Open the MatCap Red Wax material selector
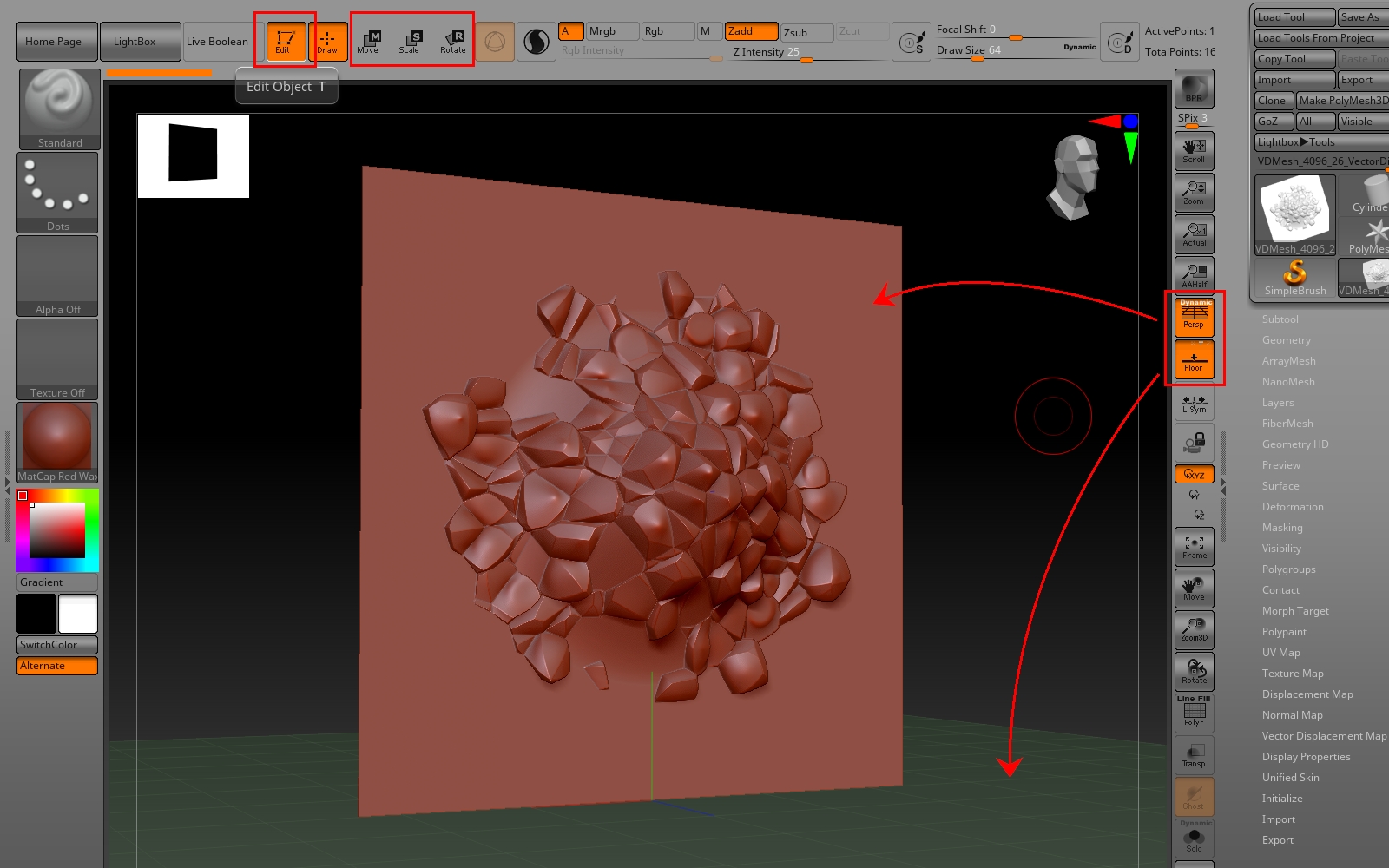Screen dimensions: 1389x868 57,443
